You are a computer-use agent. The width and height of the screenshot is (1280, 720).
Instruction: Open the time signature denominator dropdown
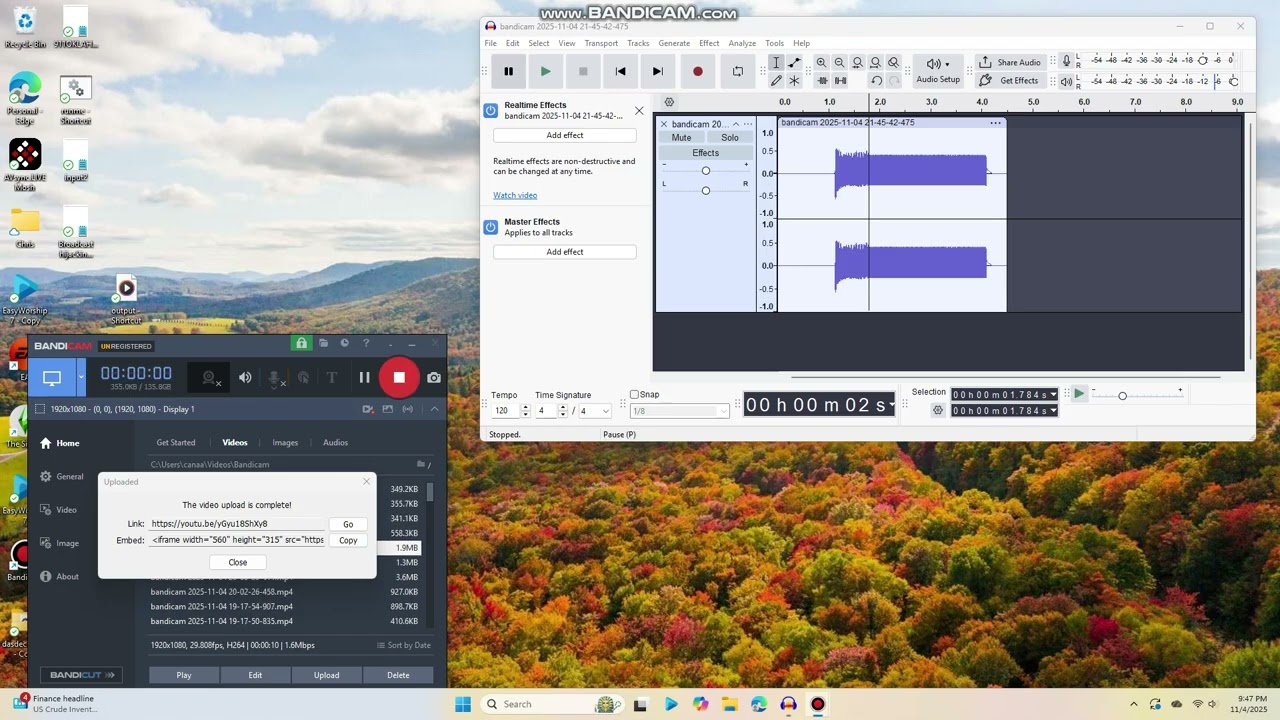[x=593, y=411]
